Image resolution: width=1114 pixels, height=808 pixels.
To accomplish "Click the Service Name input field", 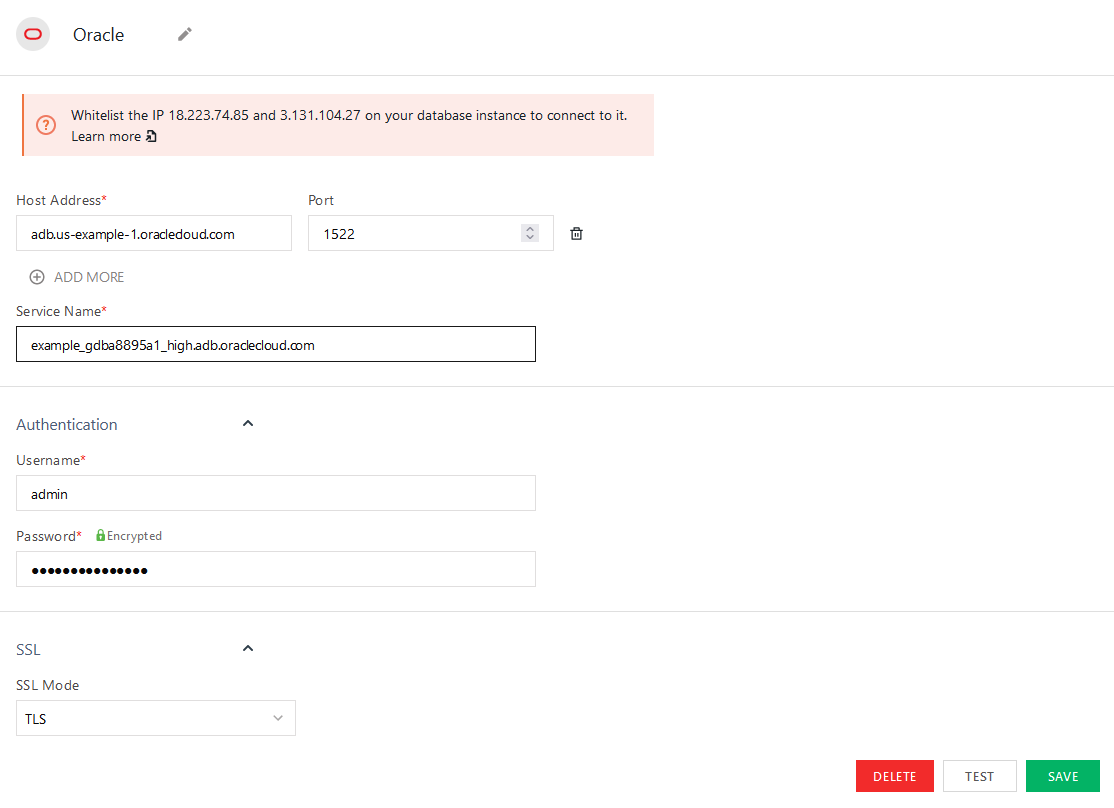I will click(276, 344).
